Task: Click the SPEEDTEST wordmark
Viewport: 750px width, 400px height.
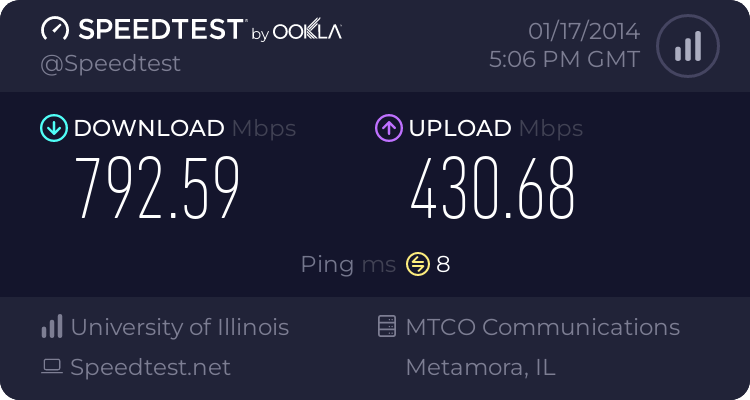Action: [162, 29]
